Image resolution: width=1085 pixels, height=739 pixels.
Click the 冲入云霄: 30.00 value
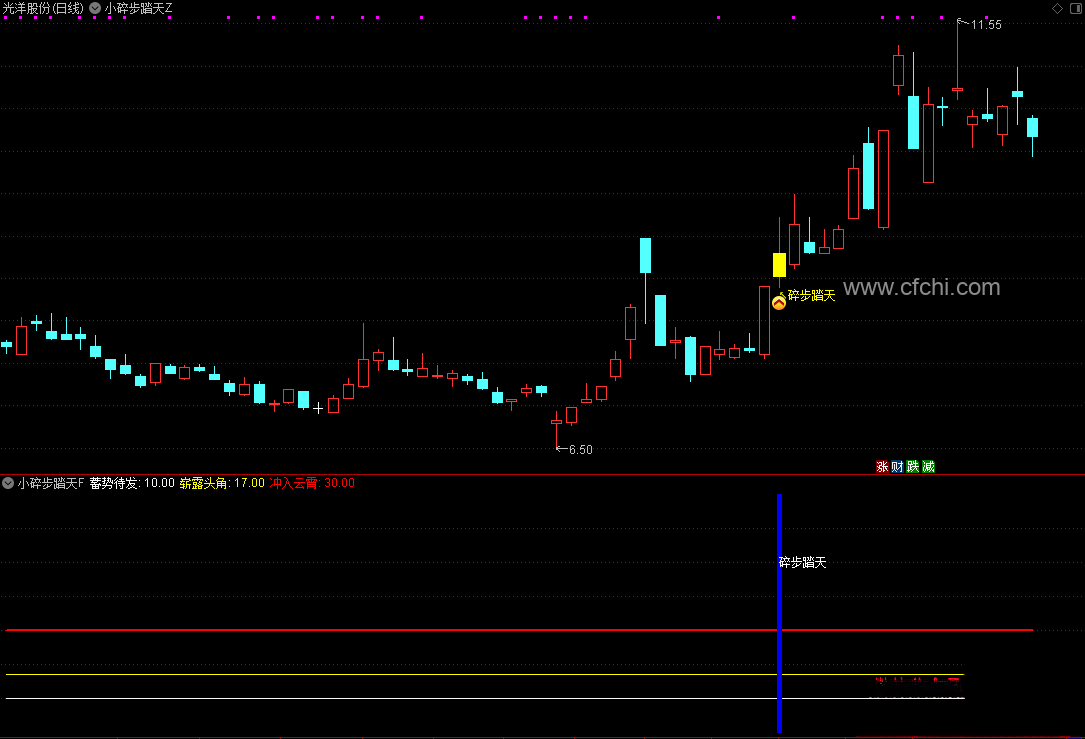(312, 483)
